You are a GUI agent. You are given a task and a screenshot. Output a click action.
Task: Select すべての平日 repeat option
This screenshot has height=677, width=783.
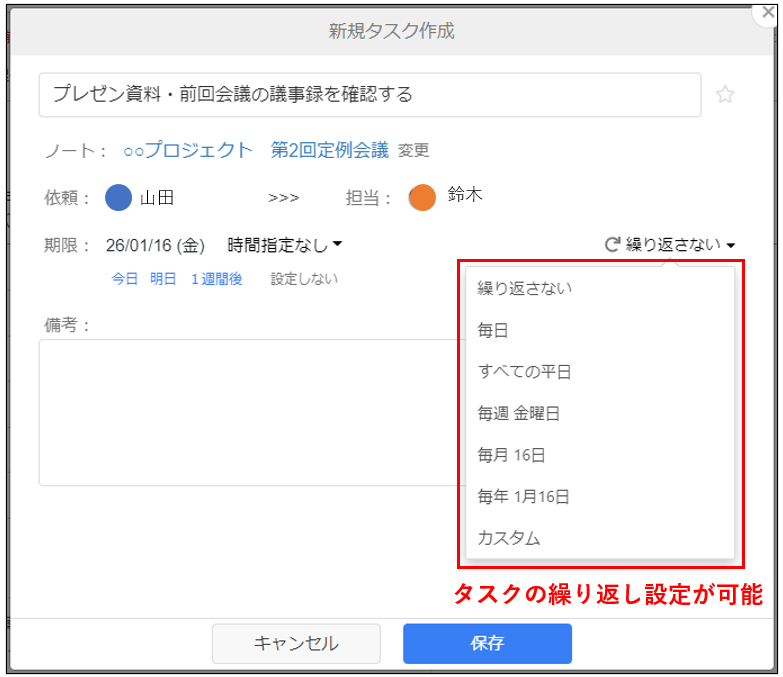pos(600,371)
